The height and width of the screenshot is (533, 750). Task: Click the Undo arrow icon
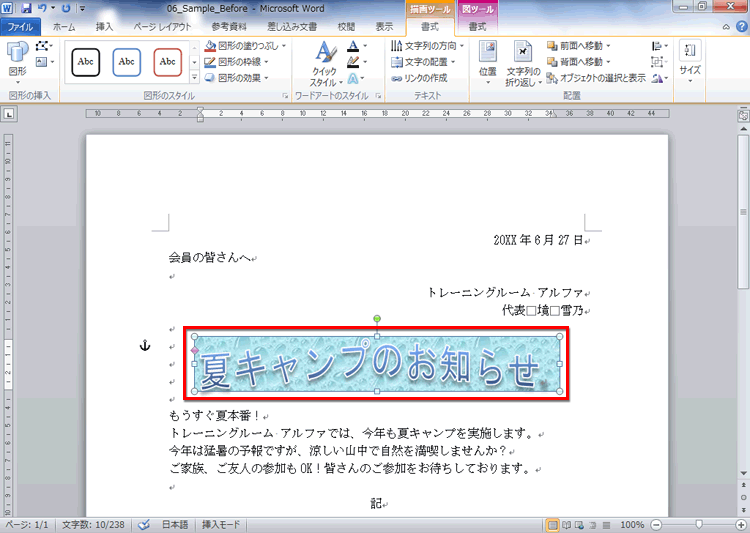point(43,8)
